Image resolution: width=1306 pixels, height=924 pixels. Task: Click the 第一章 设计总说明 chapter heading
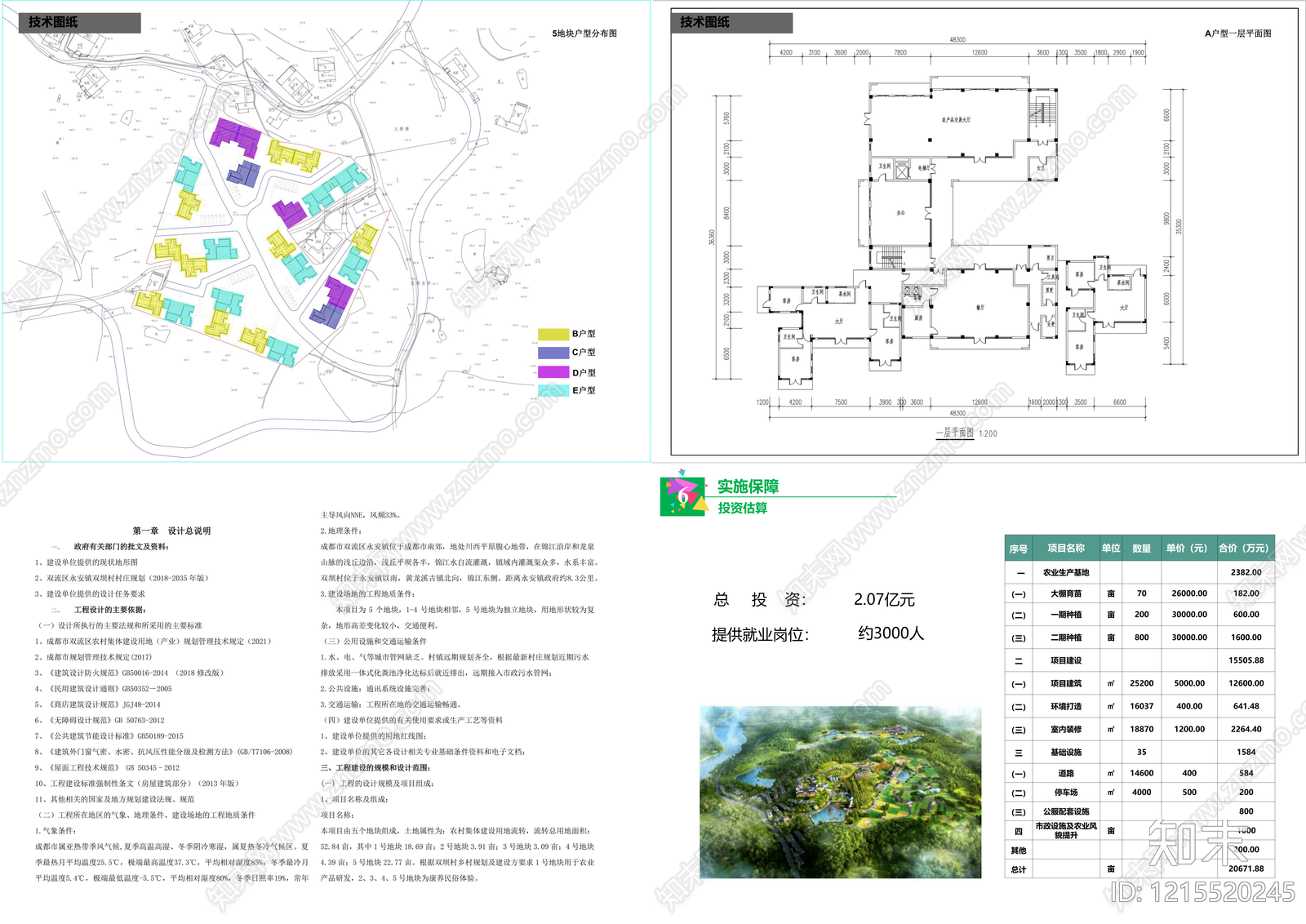click(x=171, y=531)
